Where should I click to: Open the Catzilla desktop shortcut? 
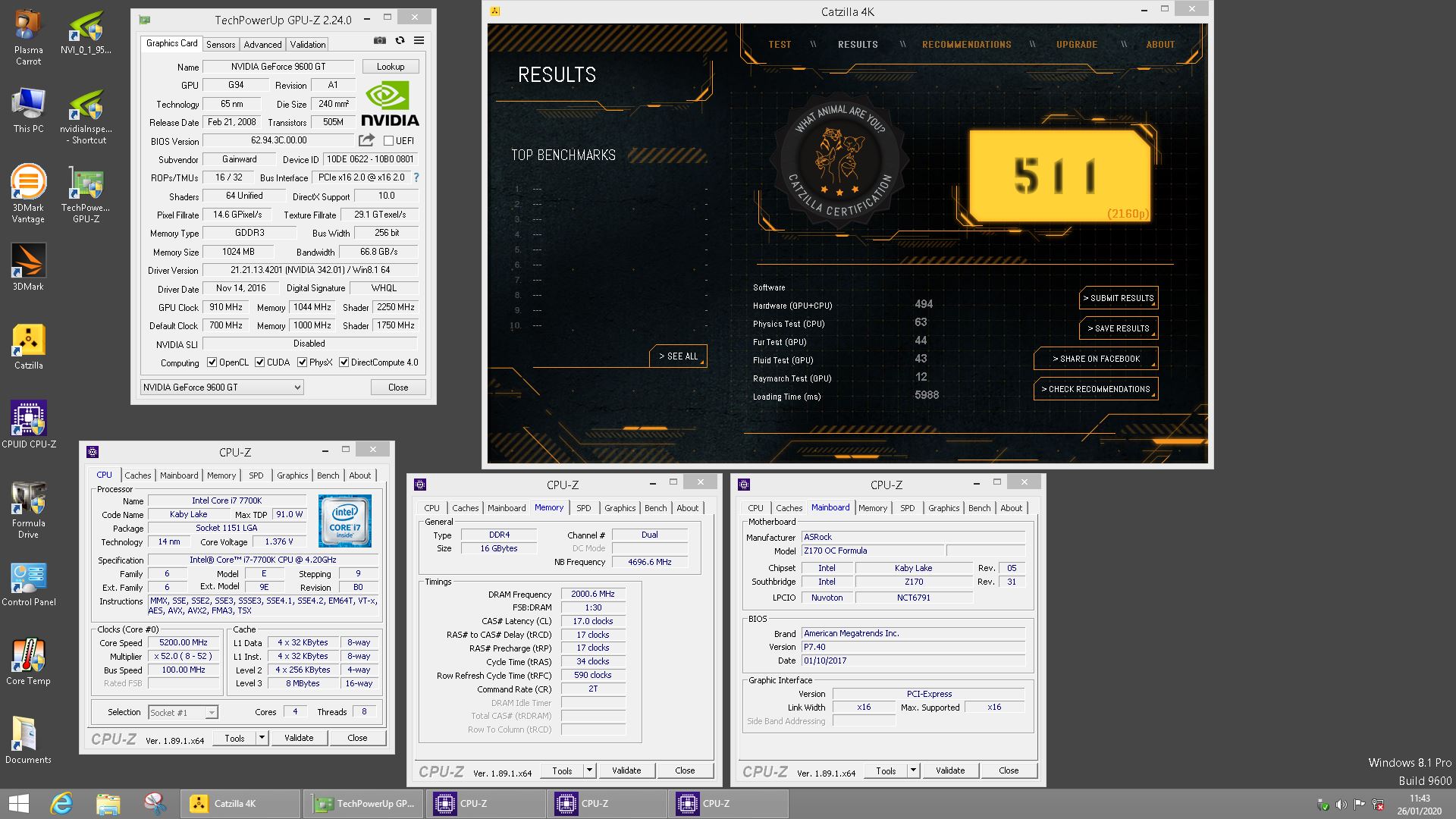(28, 347)
